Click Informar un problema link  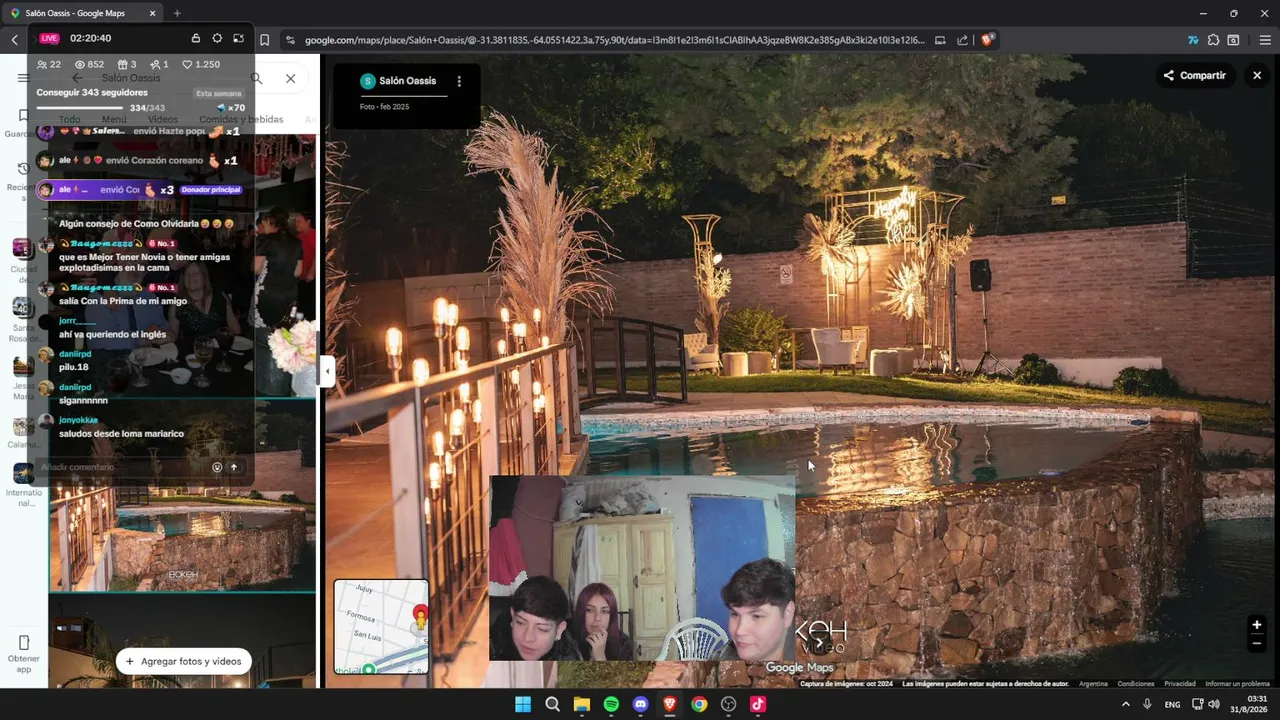pos(1237,684)
